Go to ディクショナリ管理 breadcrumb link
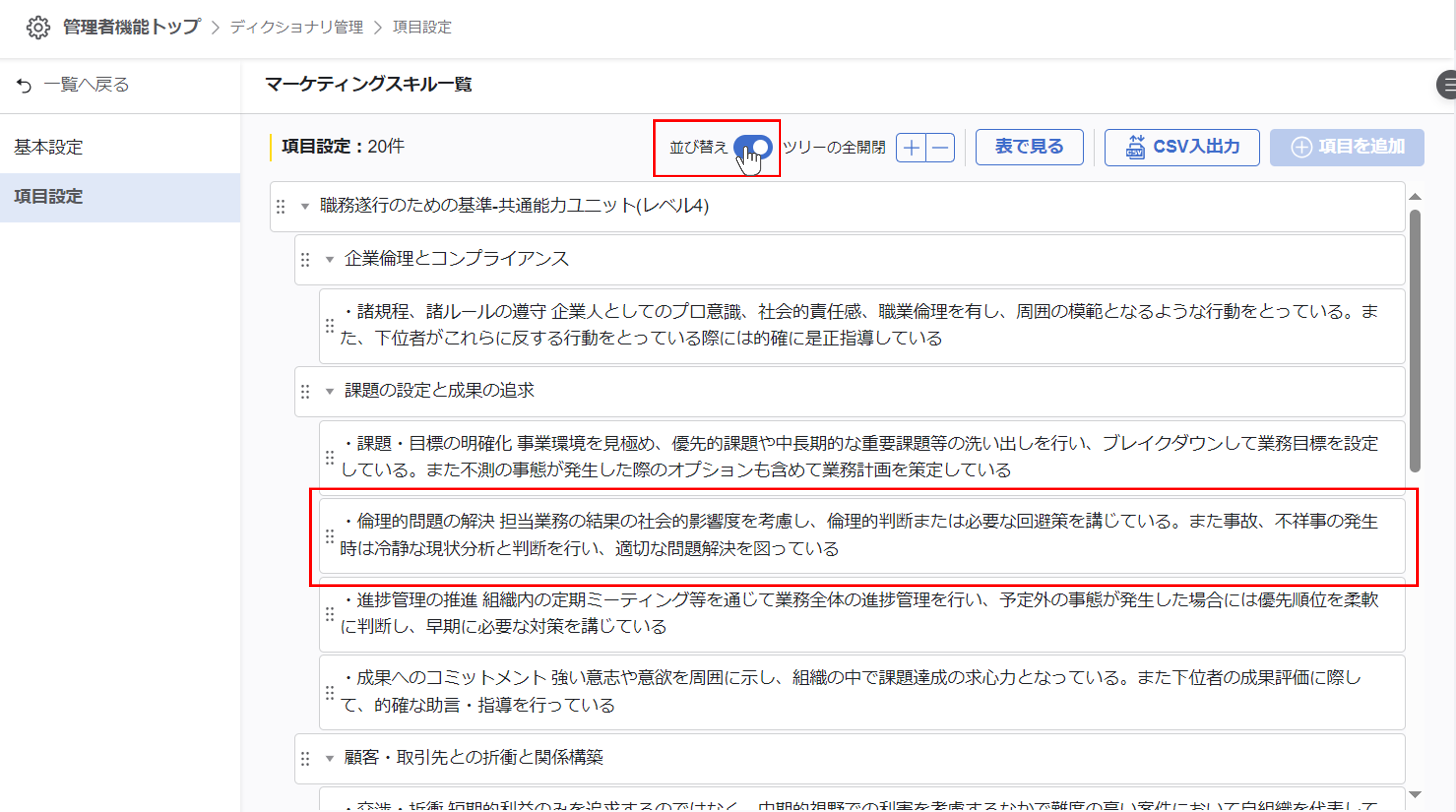1456x812 pixels. pyautogui.click(x=296, y=27)
